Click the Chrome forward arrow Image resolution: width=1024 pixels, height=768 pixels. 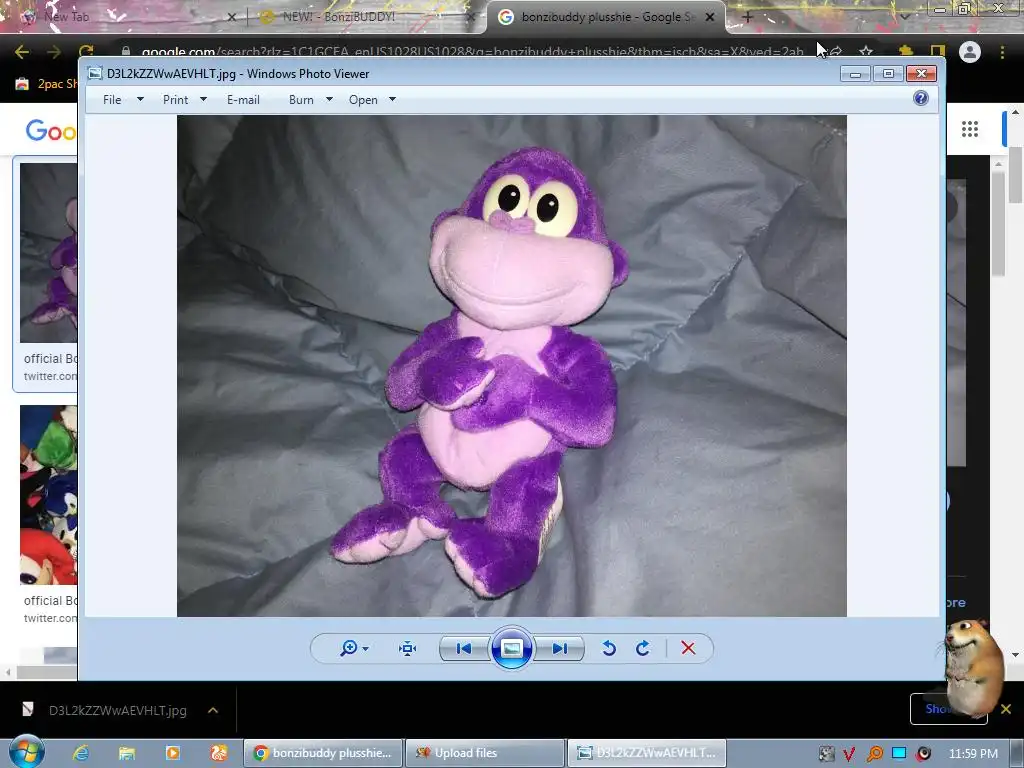[x=54, y=52]
